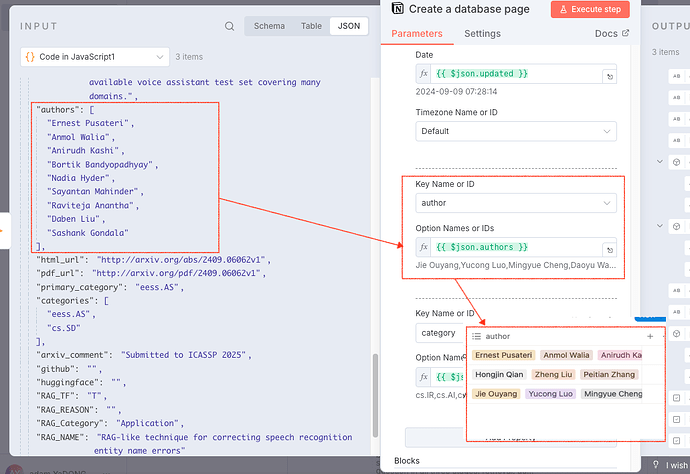Open the Settings tab
The height and width of the screenshot is (474, 690).
pyautogui.click(x=482, y=34)
